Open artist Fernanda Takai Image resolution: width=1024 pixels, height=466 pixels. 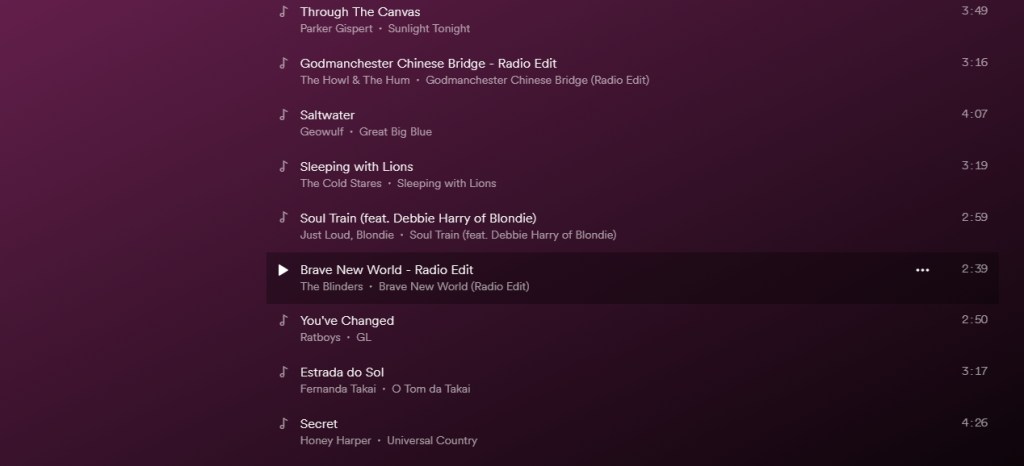(338, 389)
